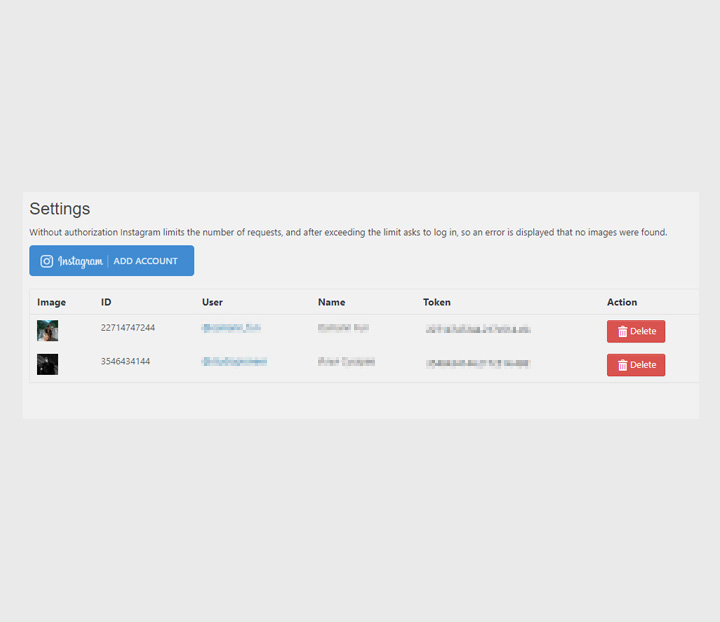Click the Instagram Add Account button
This screenshot has height=622, width=720.
pyautogui.click(x=112, y=261)
